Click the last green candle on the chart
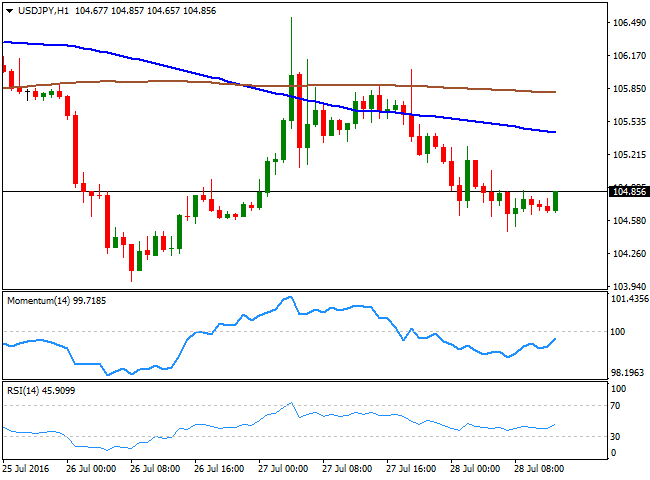 click(x=555, y=201)
